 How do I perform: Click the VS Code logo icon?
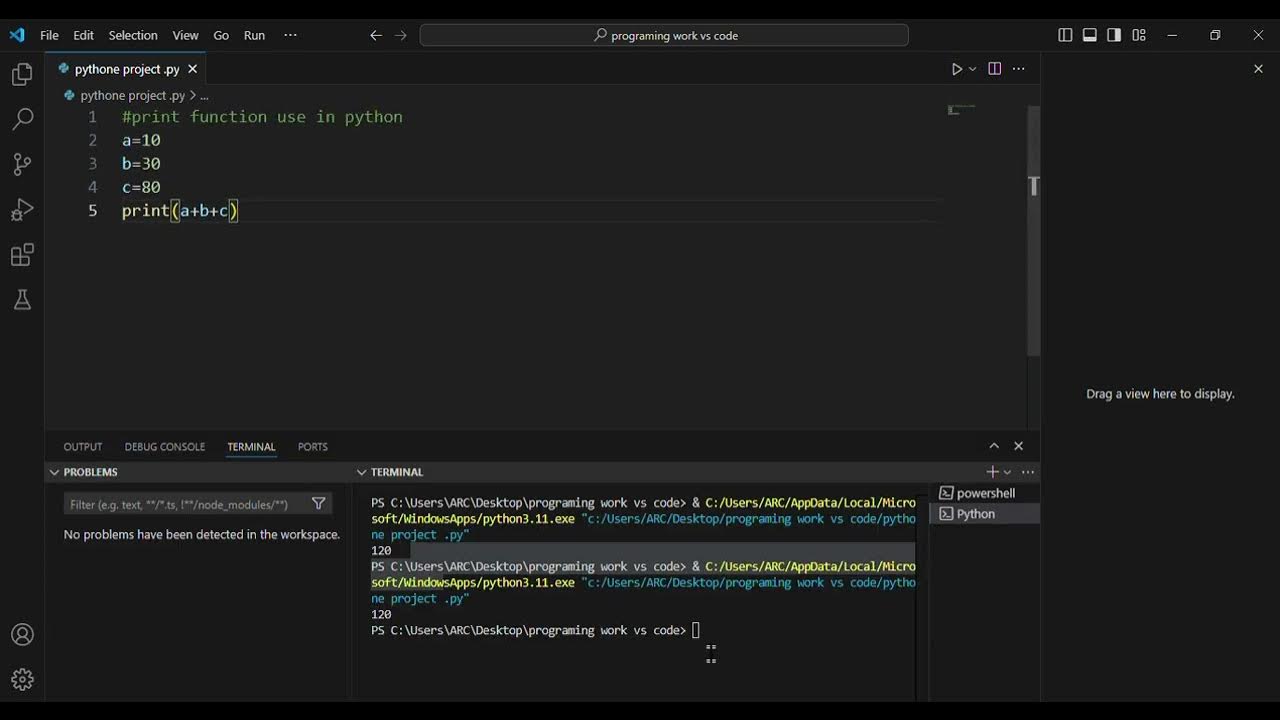(17, 35)
